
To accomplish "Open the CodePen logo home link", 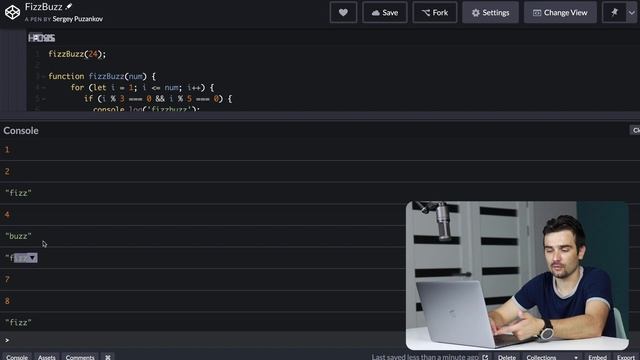I will pos(12,12).
